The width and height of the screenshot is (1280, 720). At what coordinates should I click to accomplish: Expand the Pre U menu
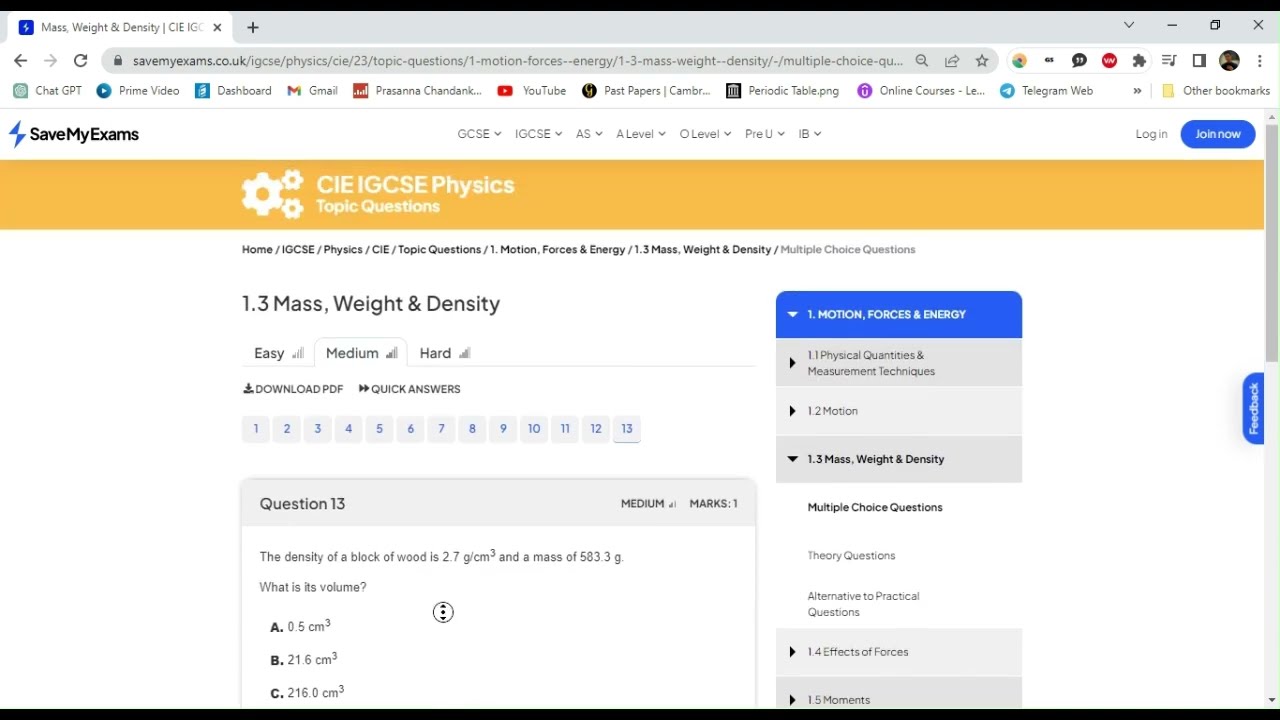tap(765, 134)
